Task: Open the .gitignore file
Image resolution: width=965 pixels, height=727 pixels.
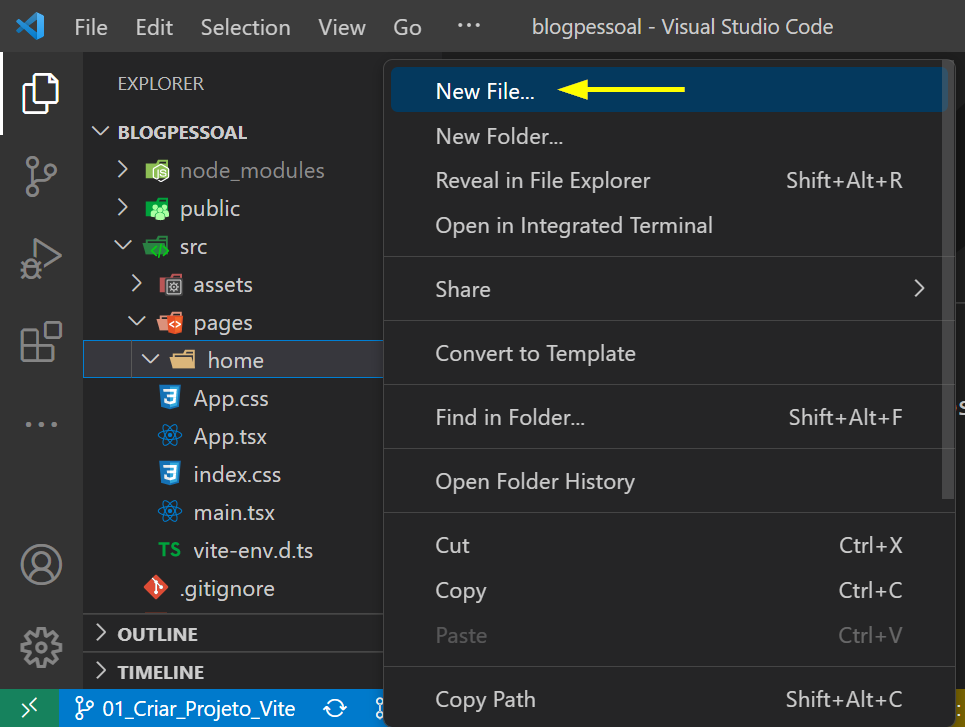Action: click(x=227, y=589)
